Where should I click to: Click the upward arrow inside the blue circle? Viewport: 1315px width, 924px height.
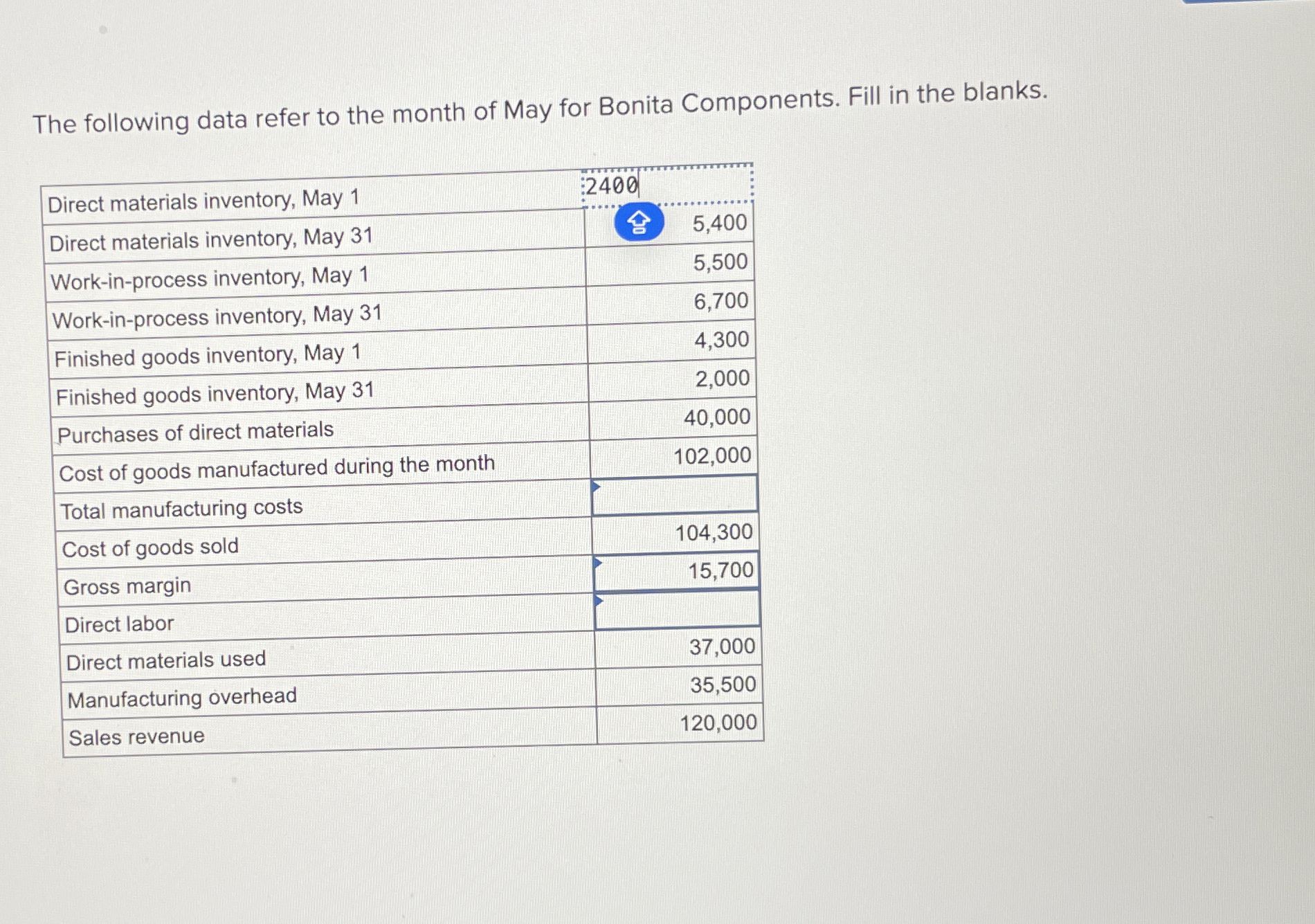(637, 220)
